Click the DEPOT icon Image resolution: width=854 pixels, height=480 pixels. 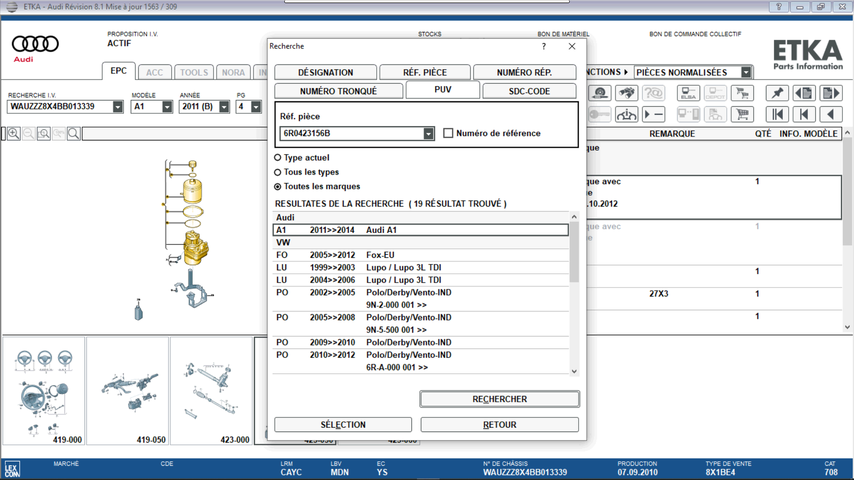pyautogui.click(x=715, y=93)
